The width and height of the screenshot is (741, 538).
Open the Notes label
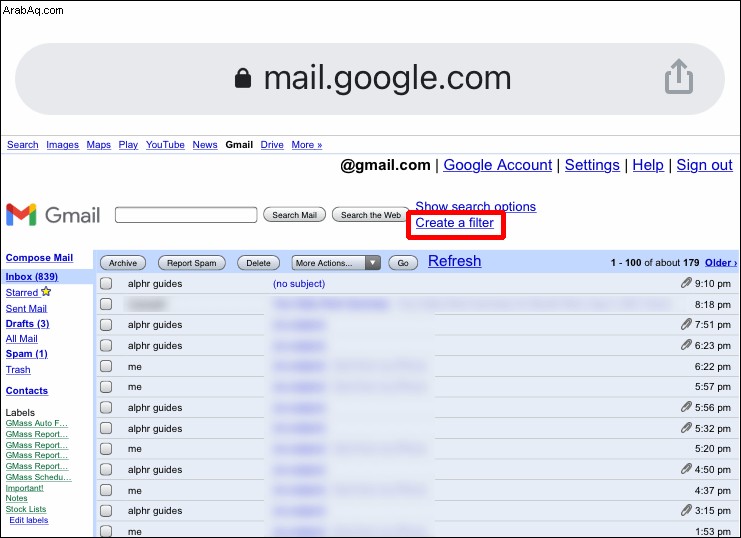17,498
